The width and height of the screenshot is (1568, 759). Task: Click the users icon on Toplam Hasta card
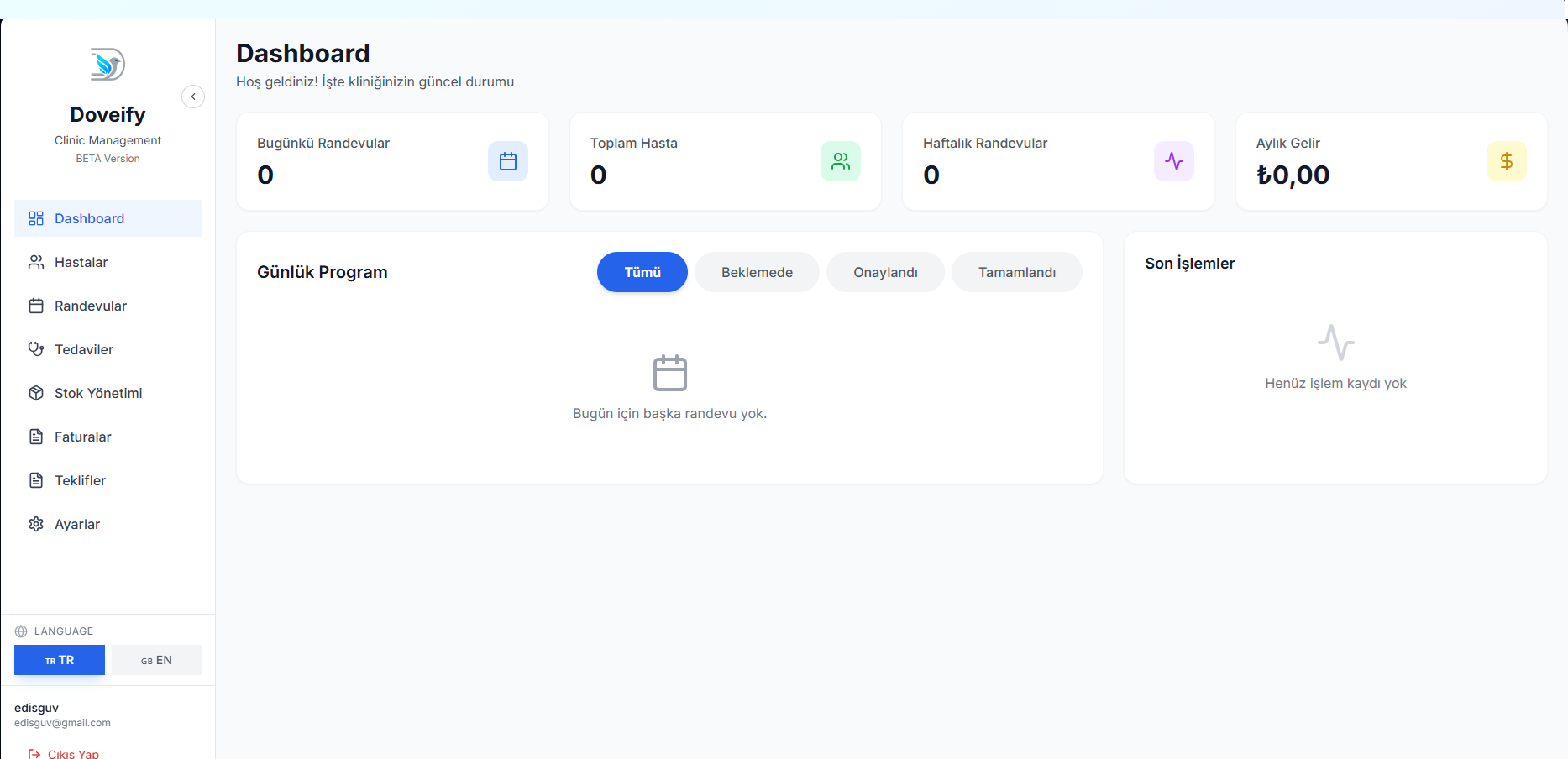841,161
